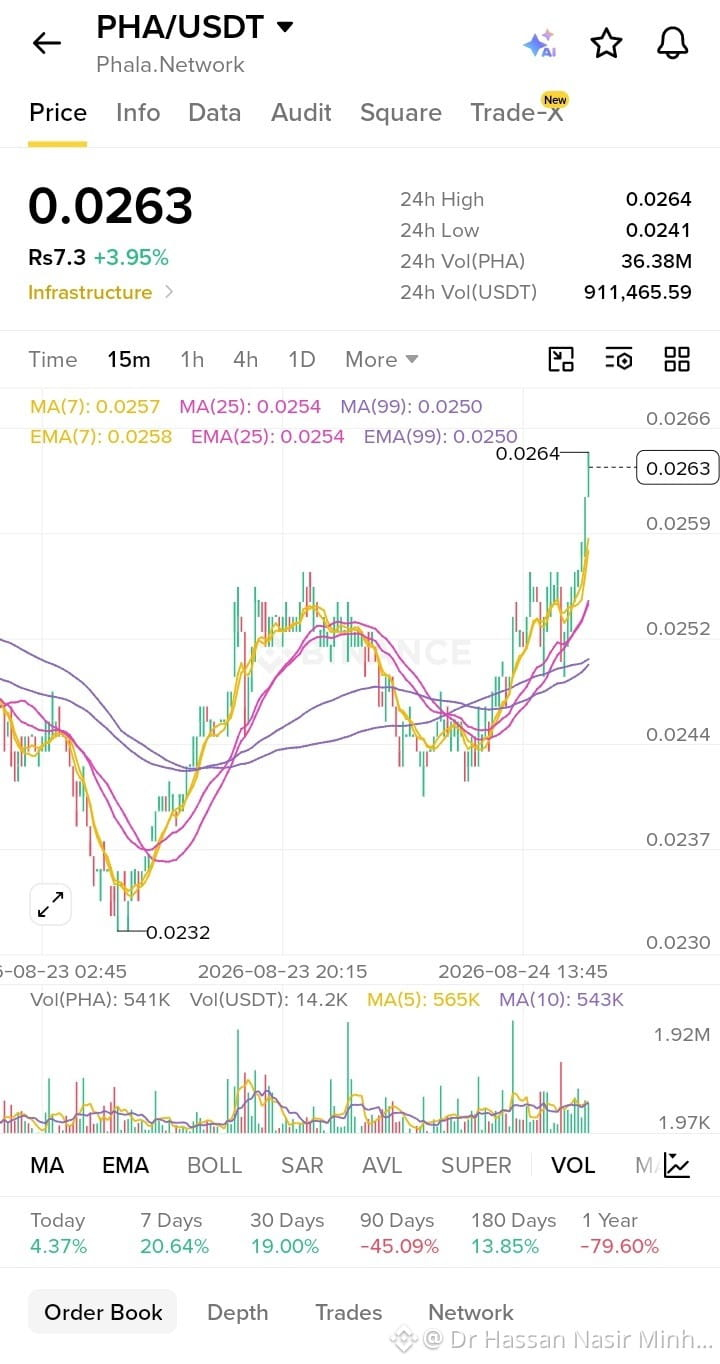This screenshot has width=720, height=1364.
Task: Tap the MA(5): 565K volume legend
Action: pos(422,999)
